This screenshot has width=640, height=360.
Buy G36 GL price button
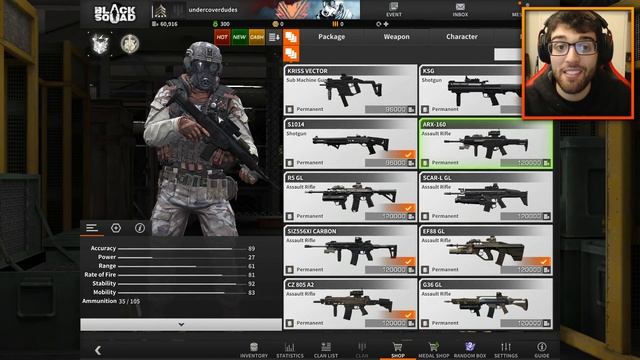click(526, 323)
